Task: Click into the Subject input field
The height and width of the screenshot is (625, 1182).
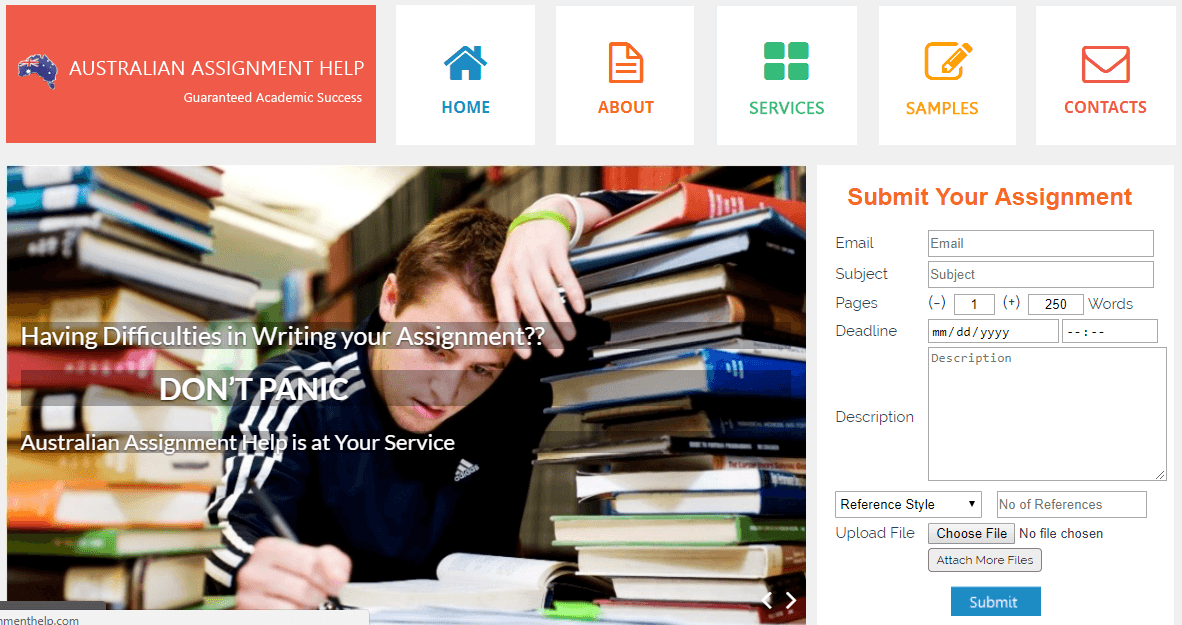Action: click(x=1040, y=274)
